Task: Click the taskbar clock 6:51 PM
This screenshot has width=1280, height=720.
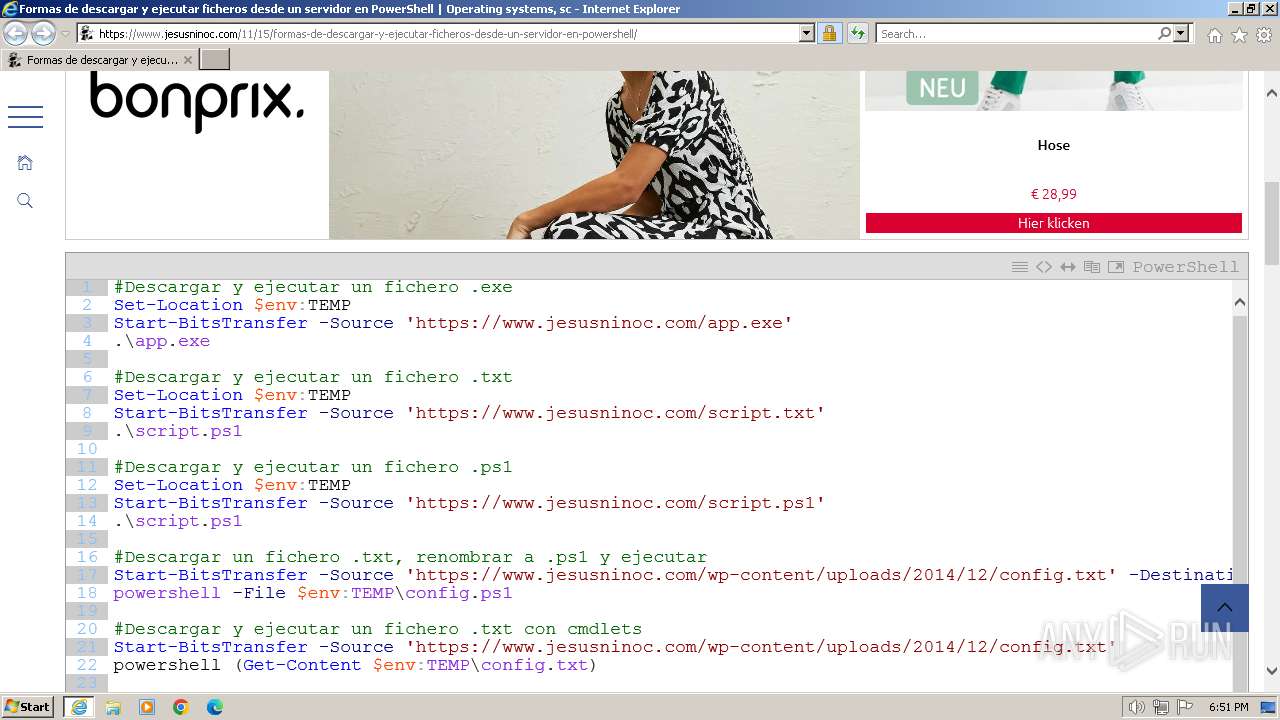Action: click(1228, 707)
